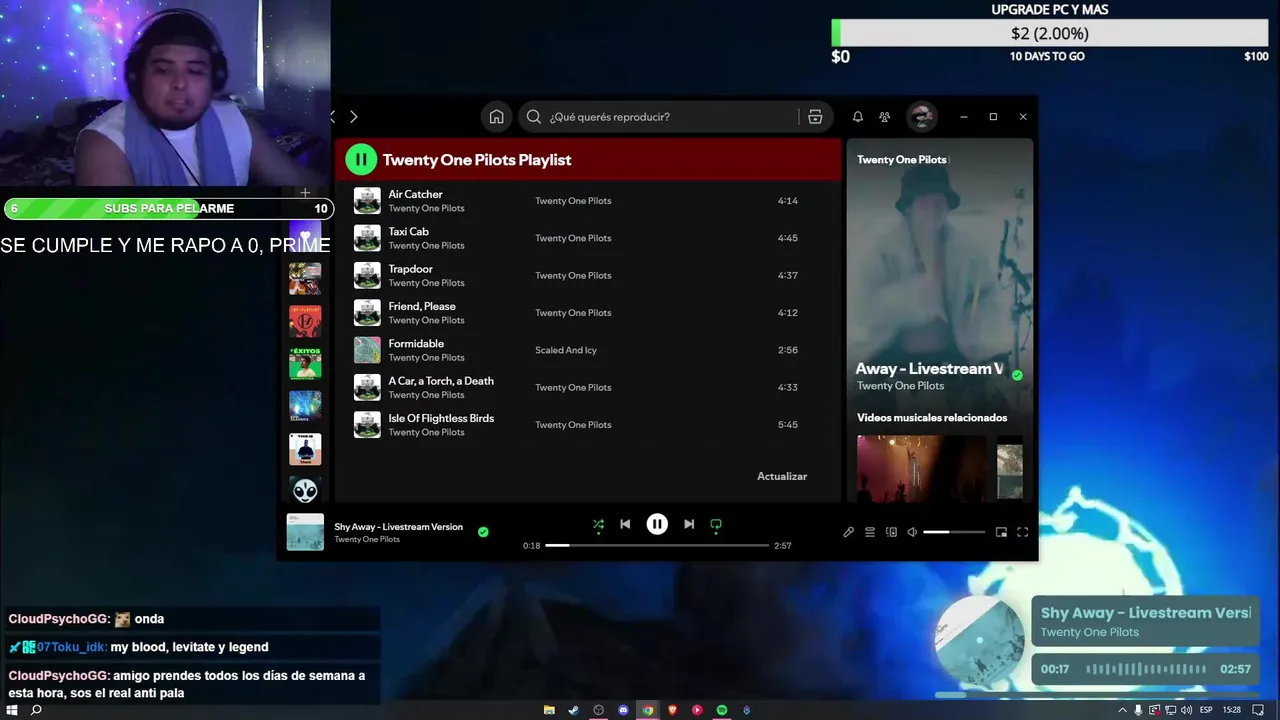The height and width of the screenshot is (720, 1280).
Task: Open Windows taskbar search
Action: (36, 710)
